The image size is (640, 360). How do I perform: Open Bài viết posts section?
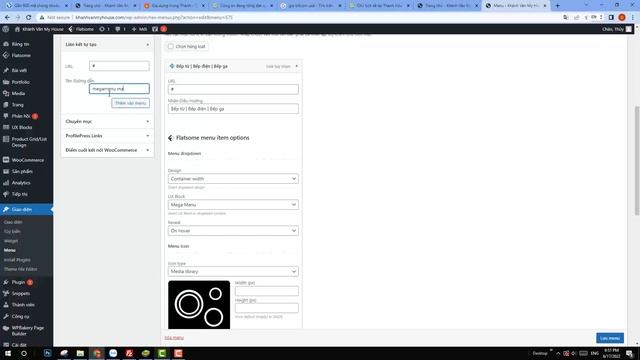click(19, 71)
